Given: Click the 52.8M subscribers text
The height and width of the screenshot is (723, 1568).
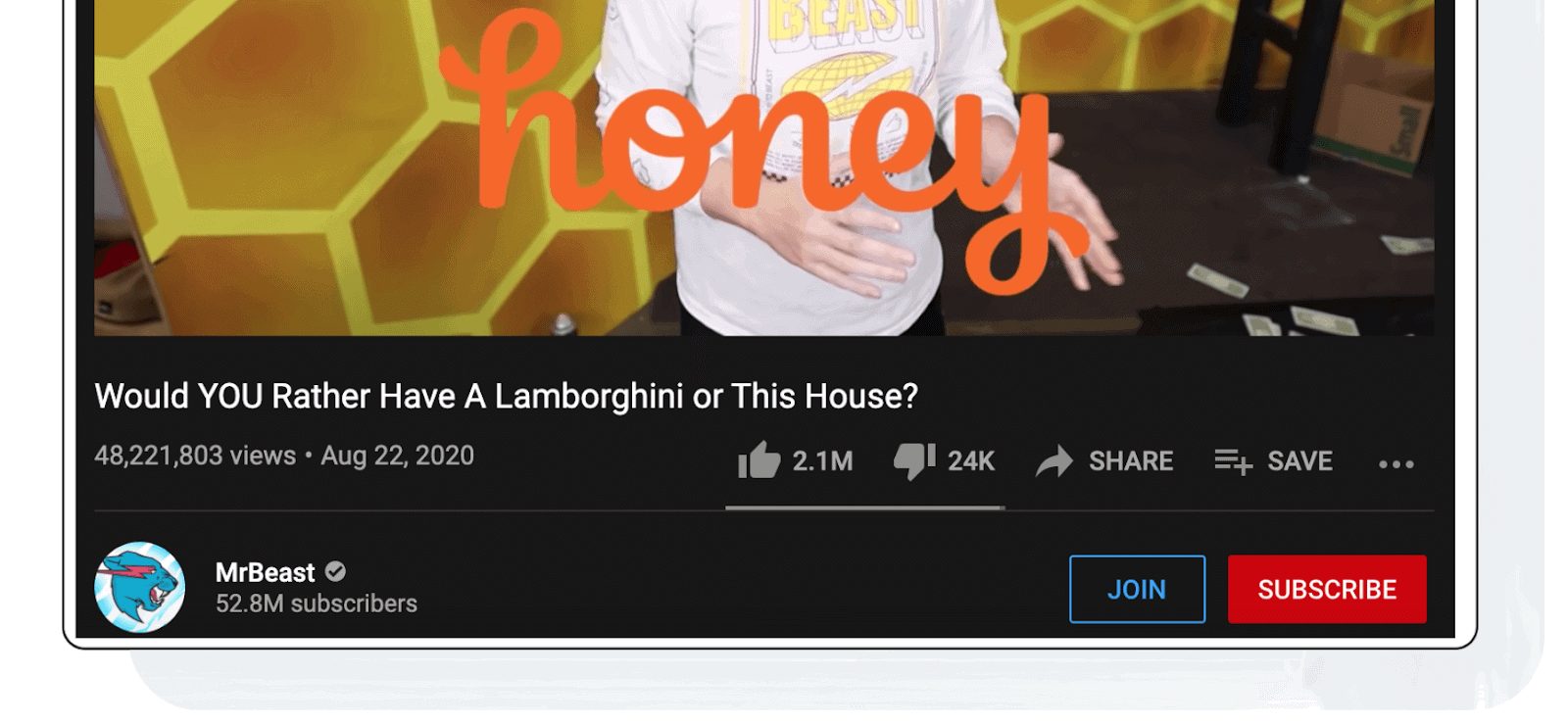Looking at the screenshot, I should (317, 603).
